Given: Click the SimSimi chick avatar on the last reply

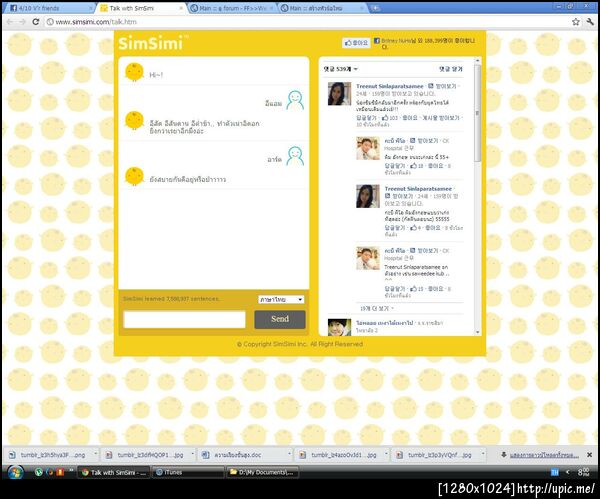Looking at the screenshot, I should [134, 176].
